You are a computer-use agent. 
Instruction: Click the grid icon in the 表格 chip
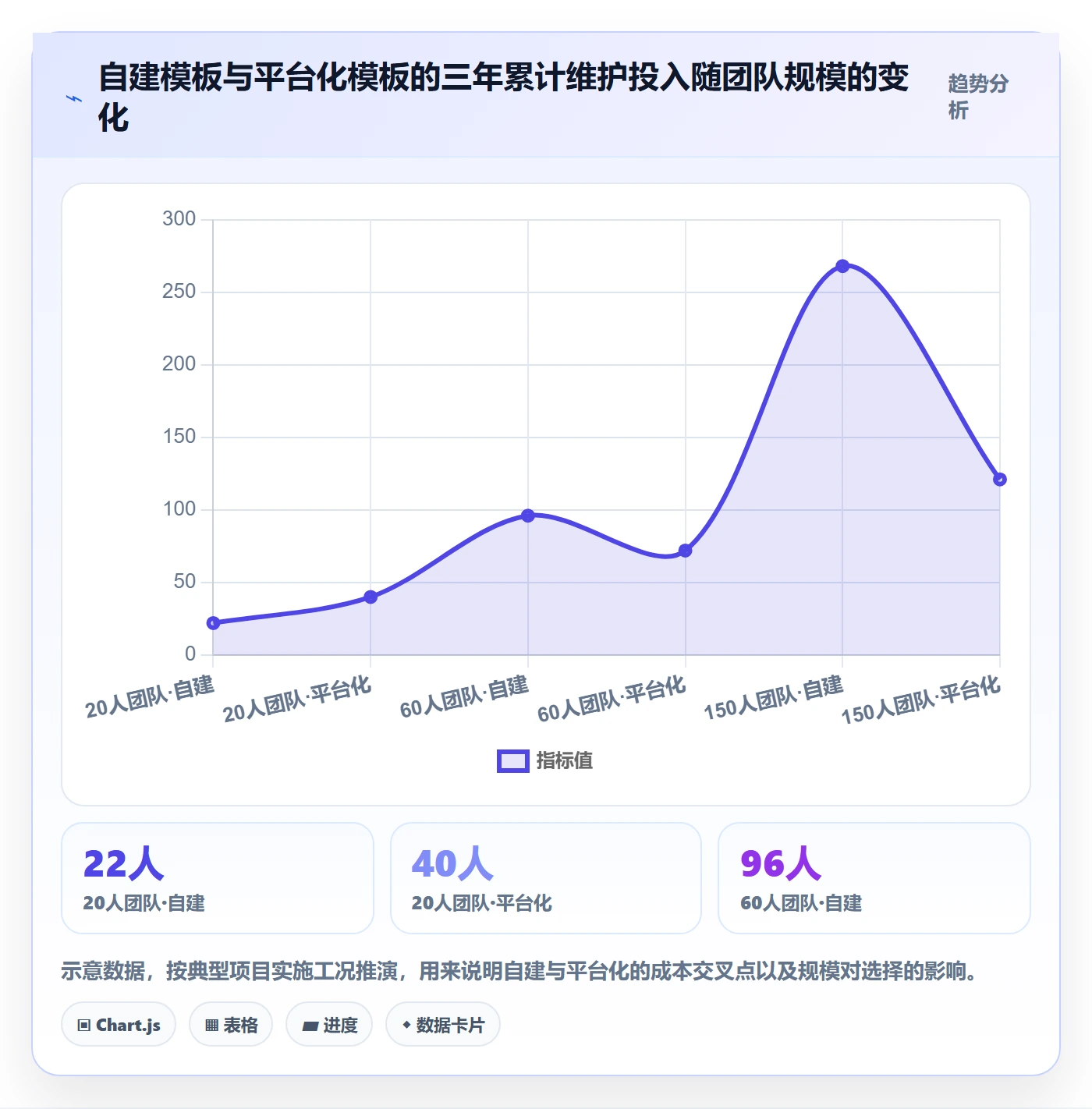(211, 1026)
